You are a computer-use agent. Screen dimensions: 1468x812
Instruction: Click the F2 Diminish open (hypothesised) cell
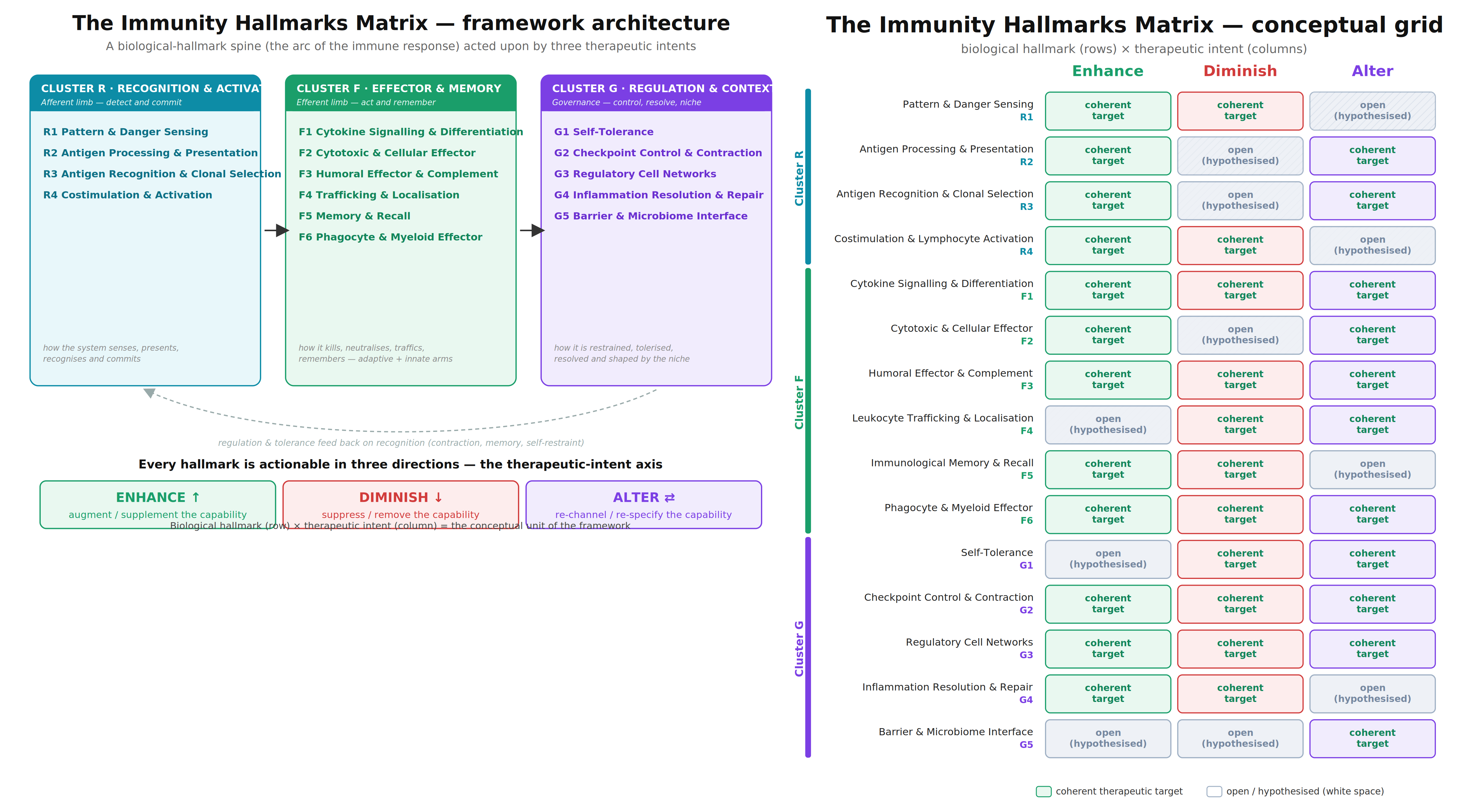[x=1240, y=335]
